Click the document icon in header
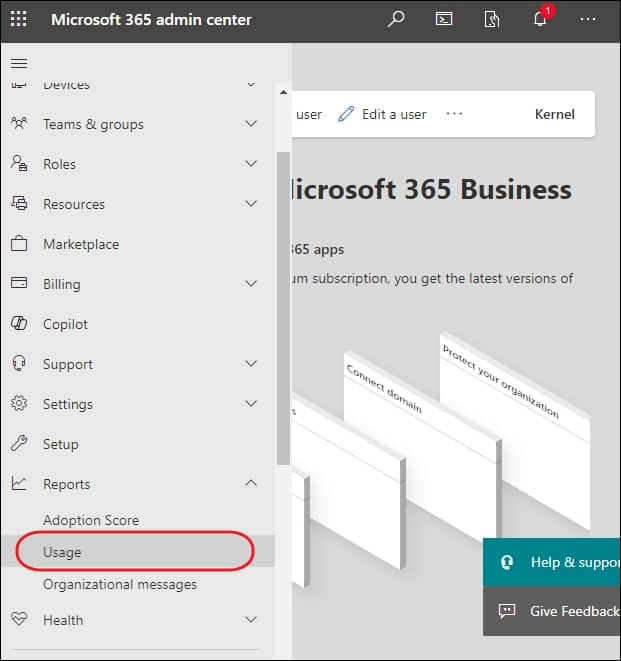This screenshot has height=661, width=621. (492, 19)
